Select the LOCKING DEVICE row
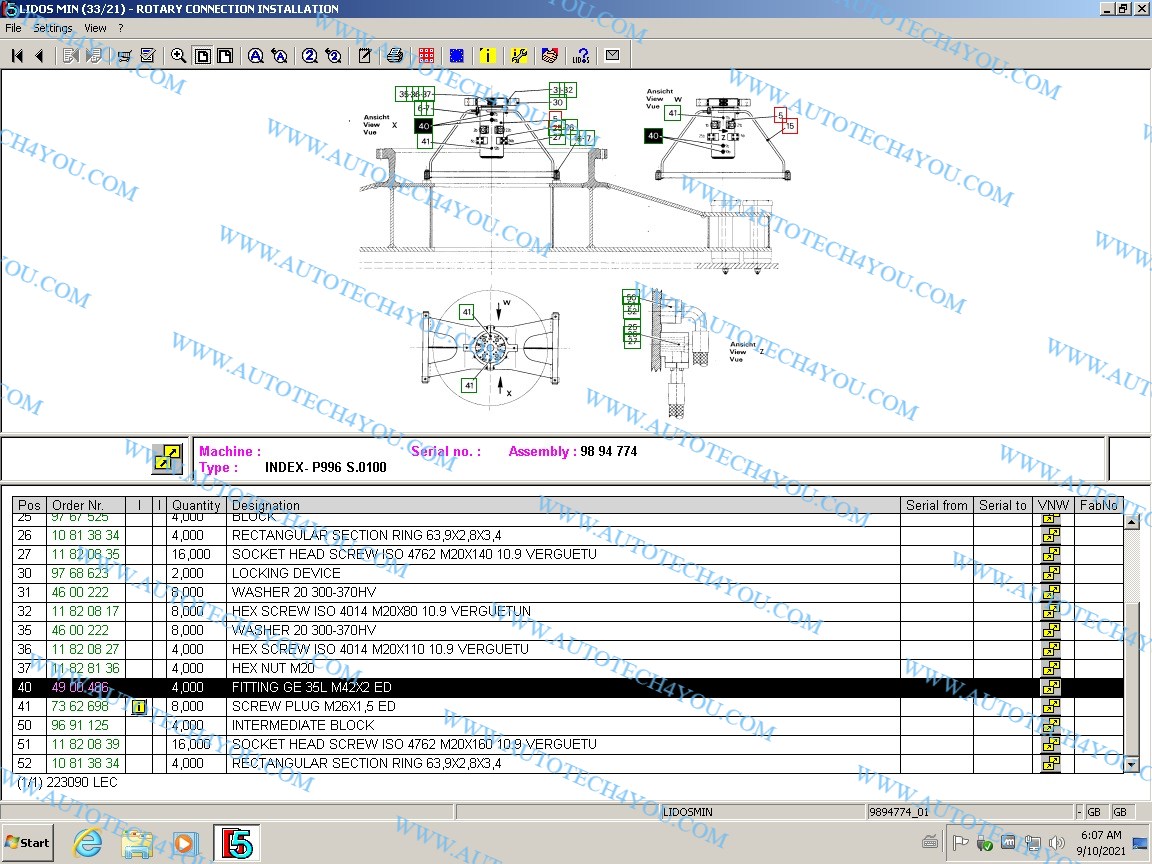The height and width of the screenshot is (864, 1152). pos(286,574)
